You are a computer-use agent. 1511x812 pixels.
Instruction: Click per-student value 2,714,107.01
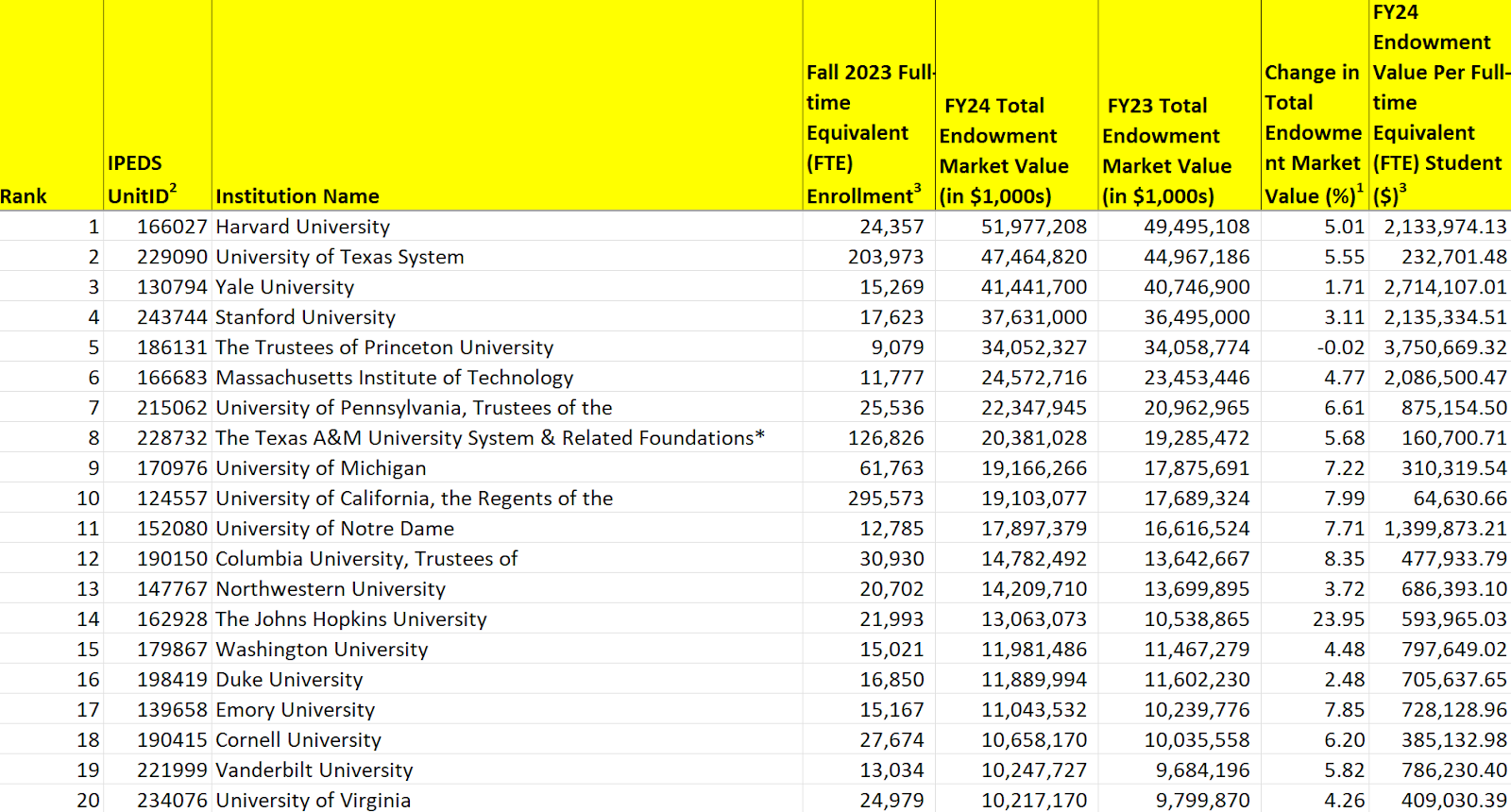(x=1440, y=286)
